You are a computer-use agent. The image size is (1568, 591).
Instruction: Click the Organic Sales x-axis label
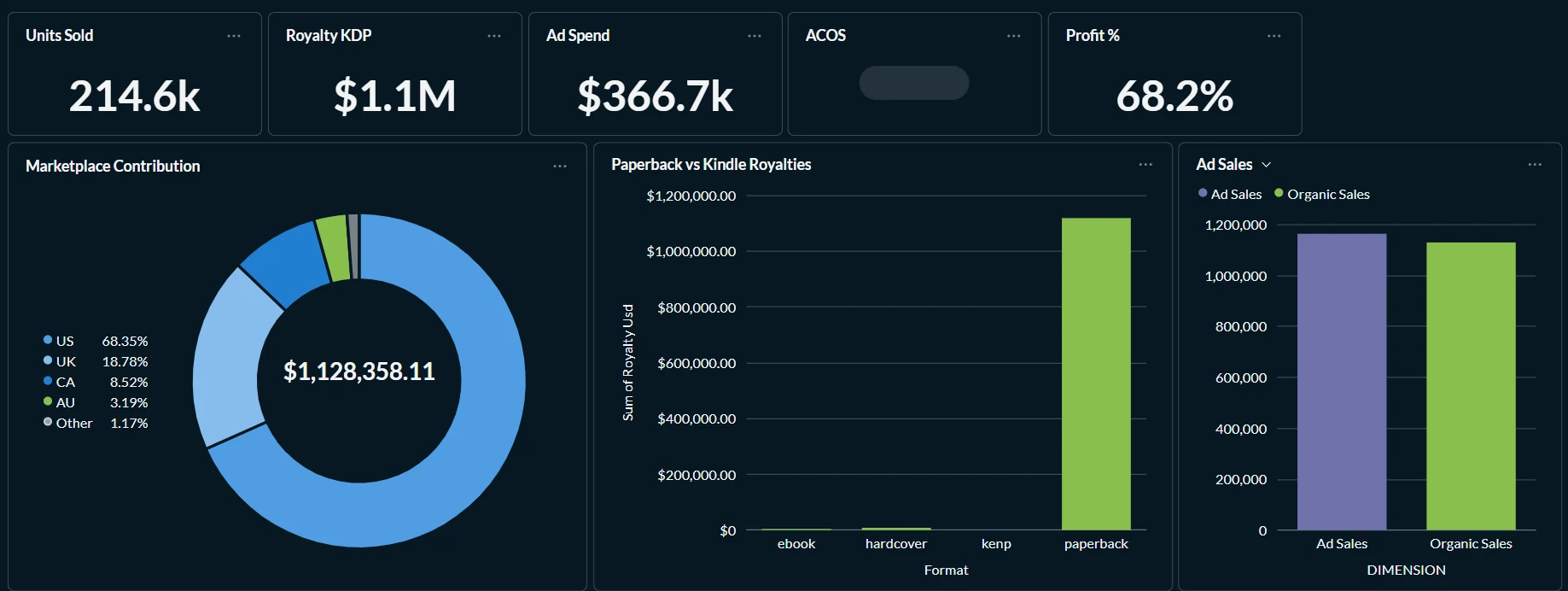tap(1471, 544)
